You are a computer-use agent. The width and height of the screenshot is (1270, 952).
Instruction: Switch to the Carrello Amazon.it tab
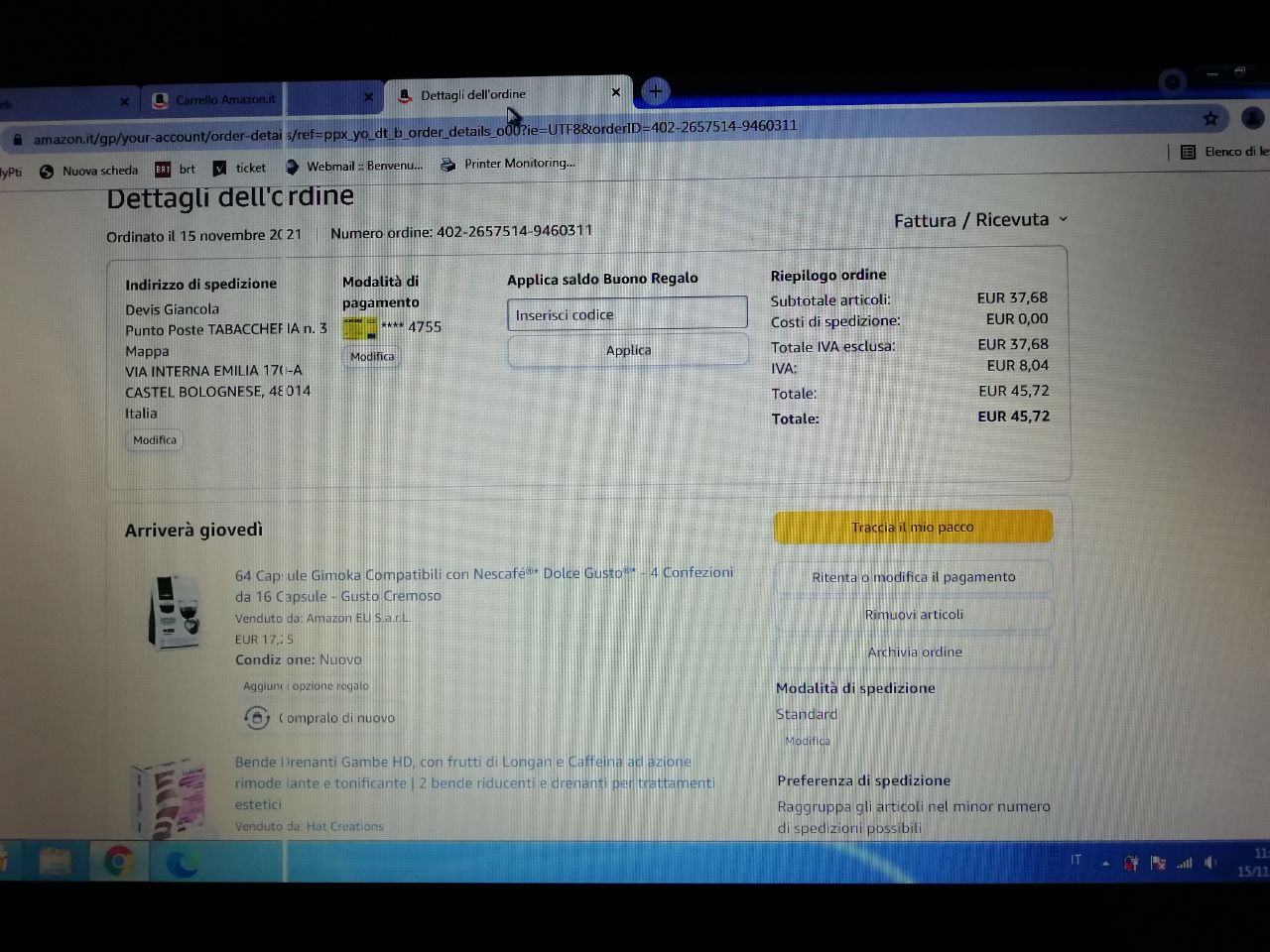click(x=225, y=99)
